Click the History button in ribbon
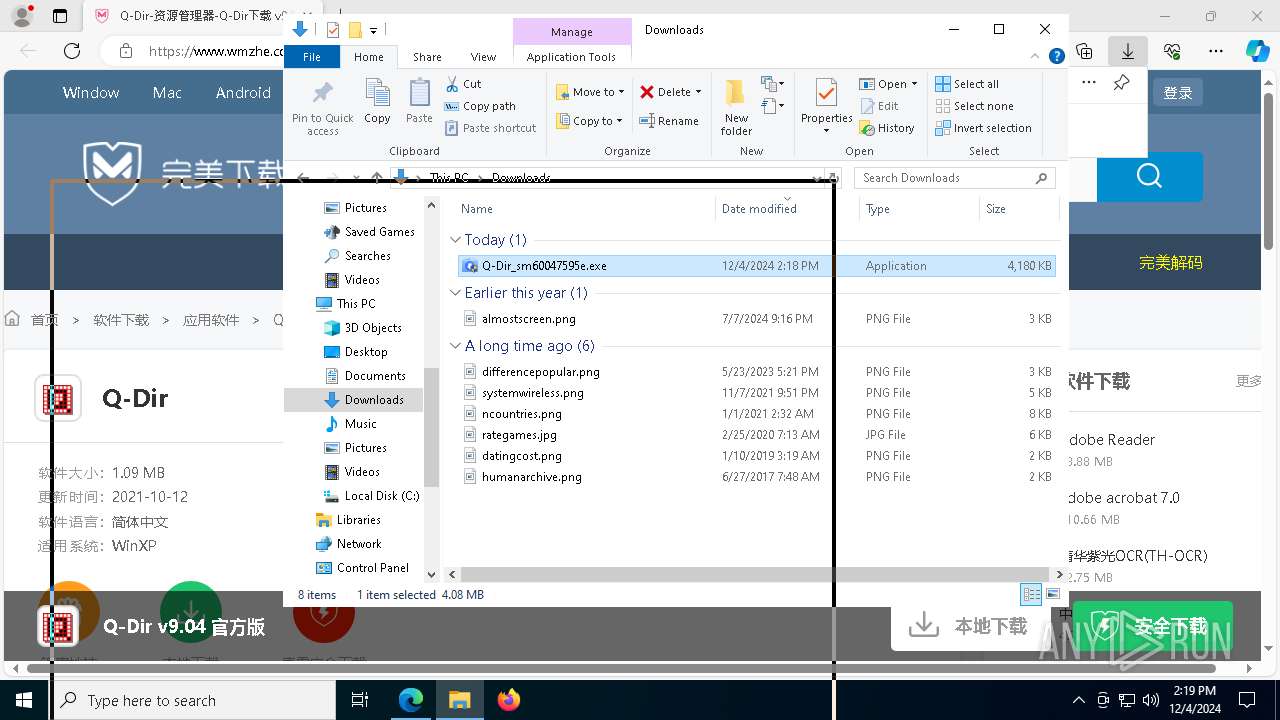 pyautogui.click(x=887, y=128)
